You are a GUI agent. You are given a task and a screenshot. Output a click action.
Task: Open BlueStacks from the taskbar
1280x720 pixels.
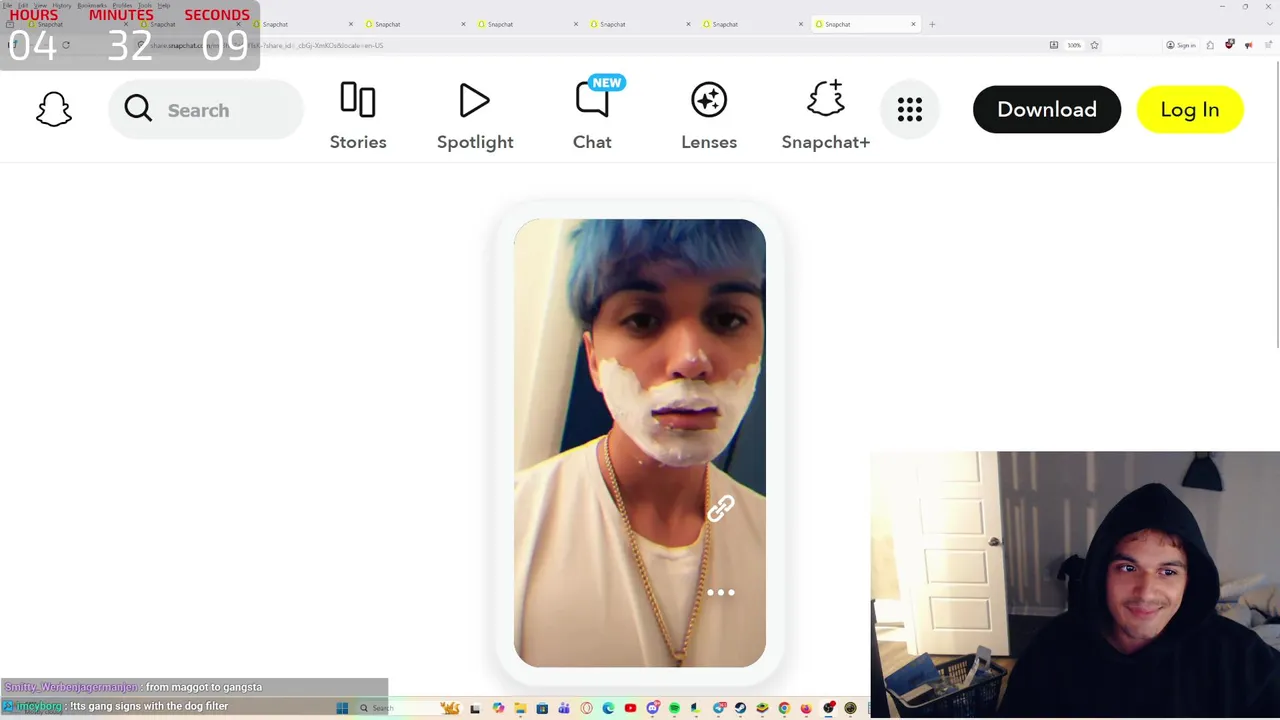click(x=762, y=708)
